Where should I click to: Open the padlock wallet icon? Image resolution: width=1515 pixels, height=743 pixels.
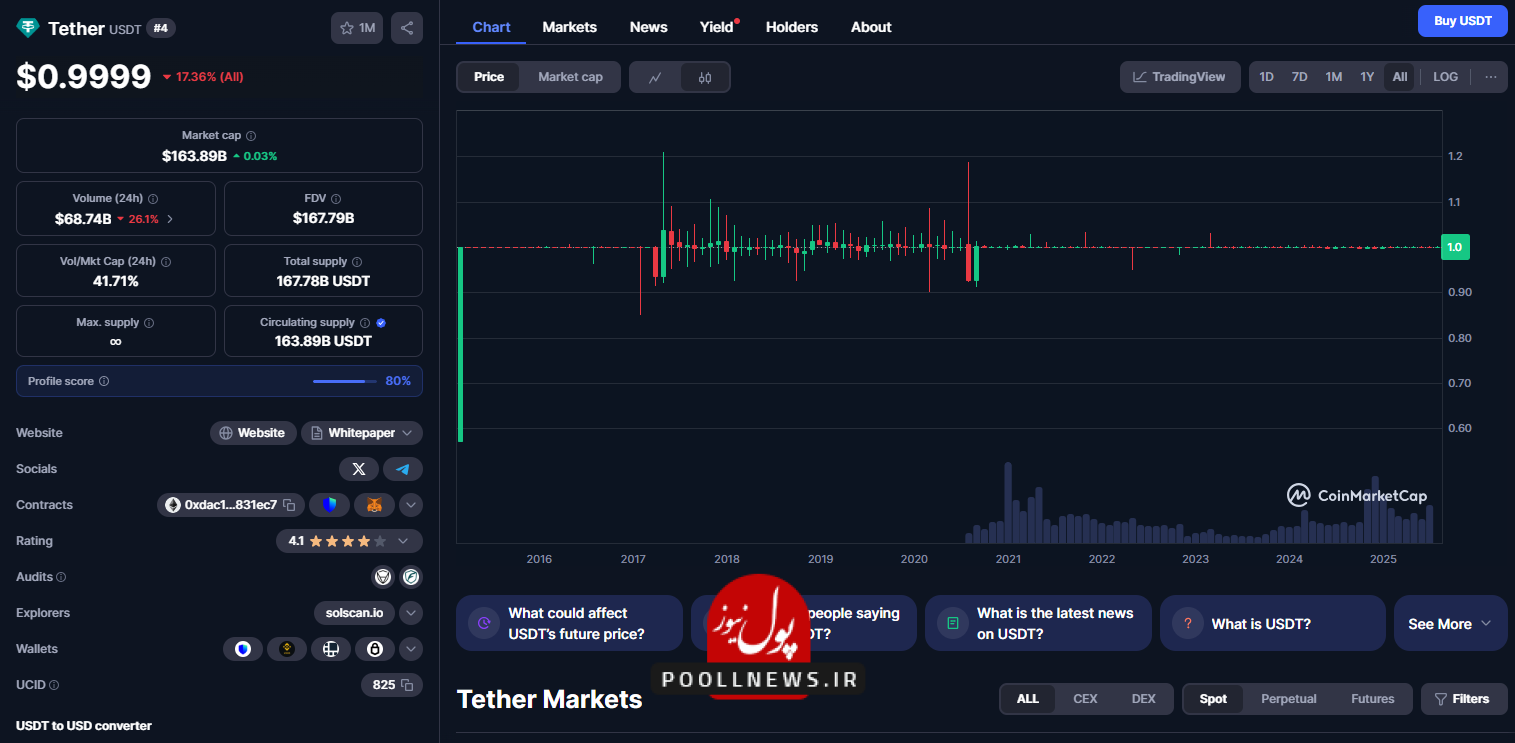point(375,649)
